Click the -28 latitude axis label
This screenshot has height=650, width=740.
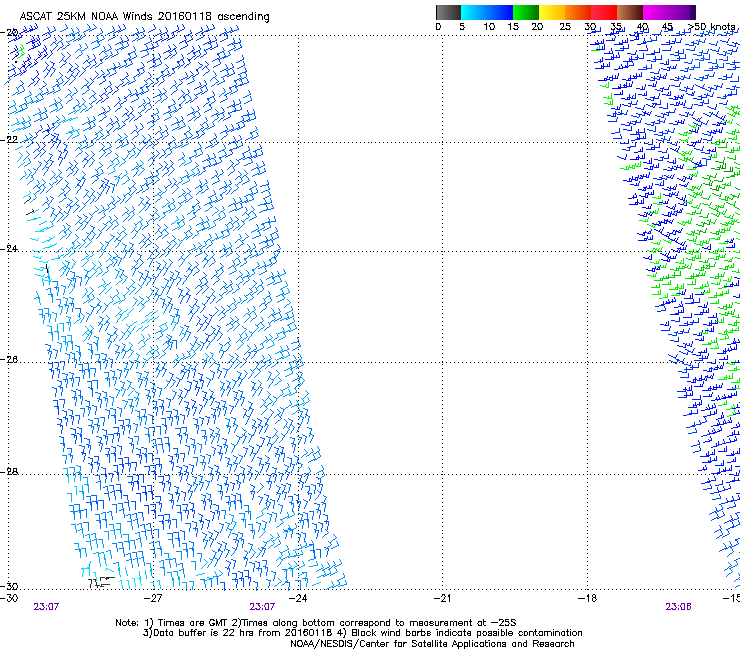pyautogui.click(x=10, y=472)
